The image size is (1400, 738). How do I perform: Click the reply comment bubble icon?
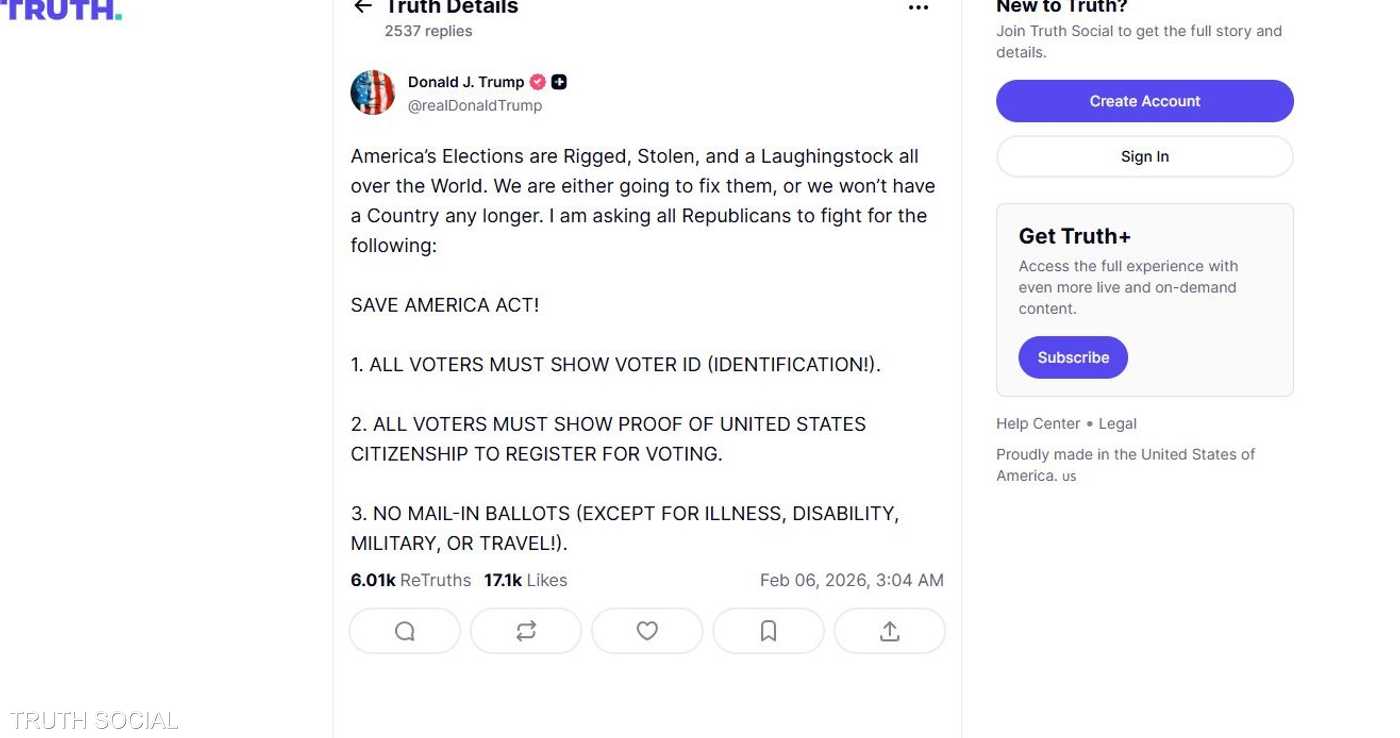click(x=405, y=631)
